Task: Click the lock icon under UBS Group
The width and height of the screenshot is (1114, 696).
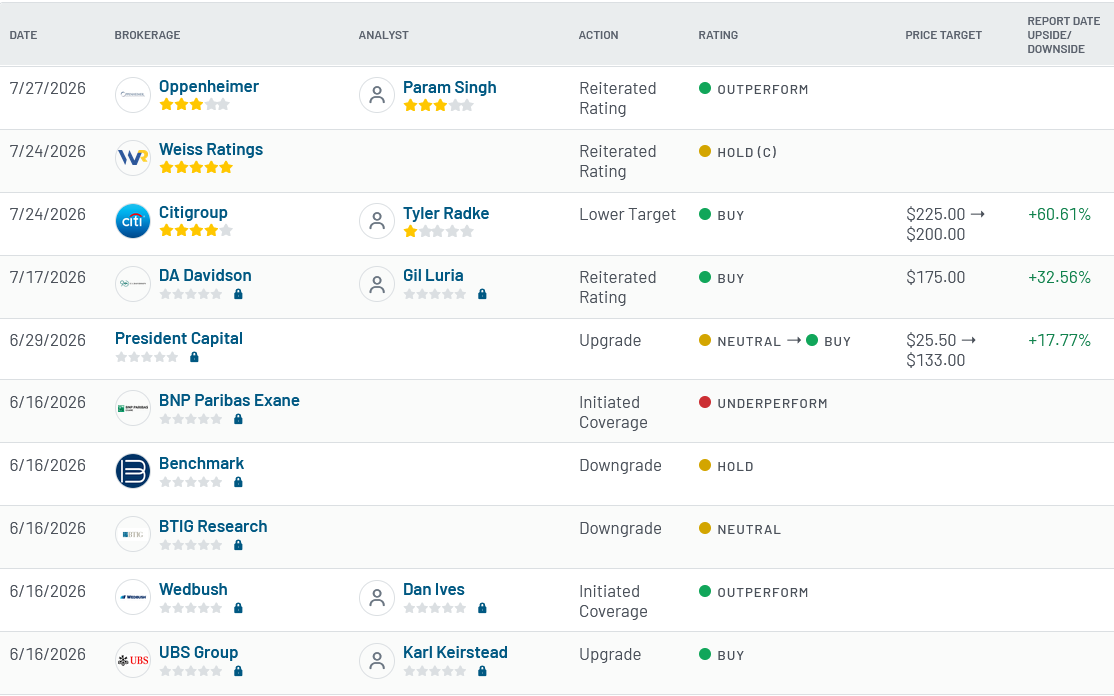Action: click(239, 671)
